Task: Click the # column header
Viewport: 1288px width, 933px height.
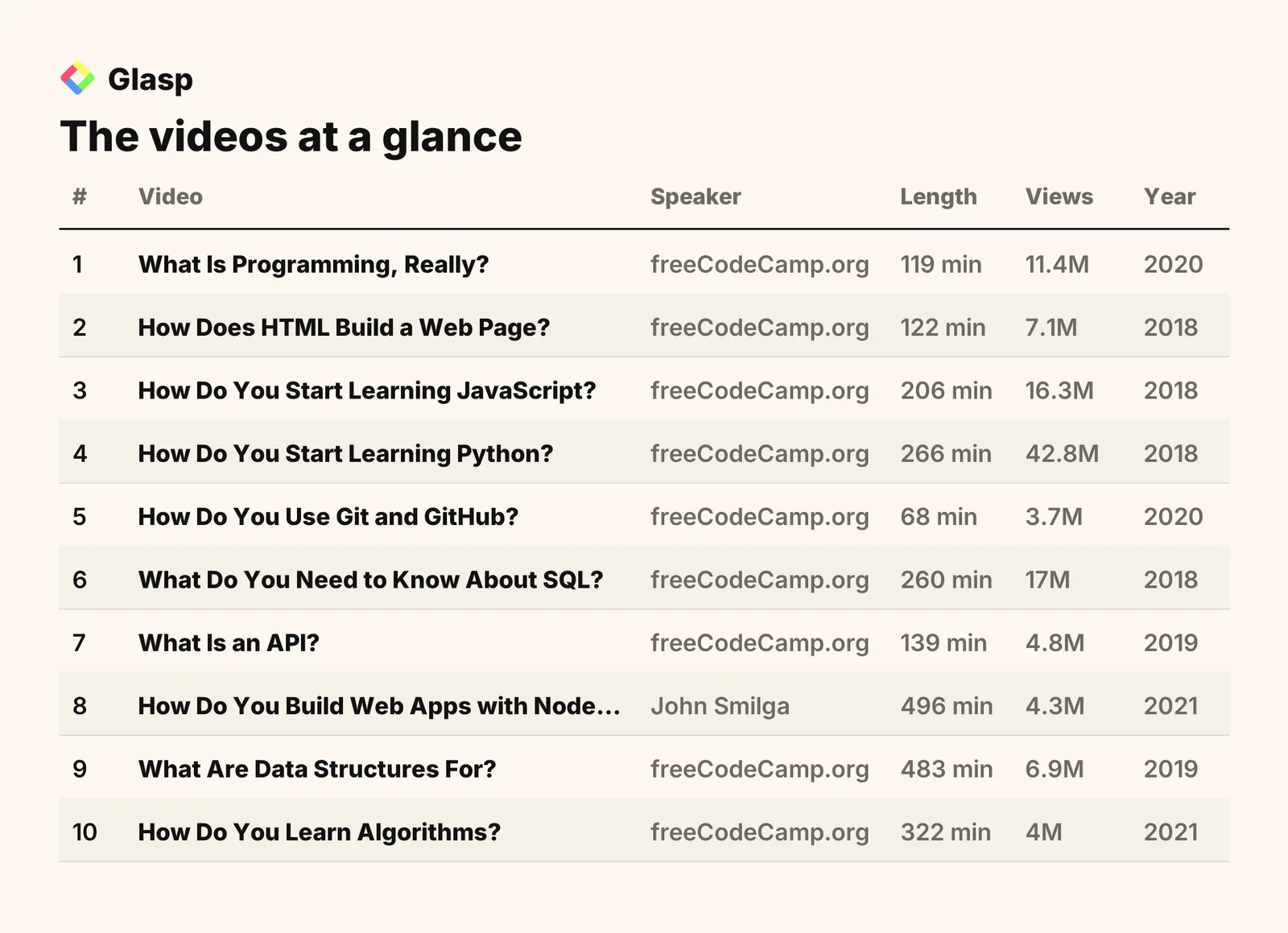Action: pyautogui.click(x=80, y=196)
